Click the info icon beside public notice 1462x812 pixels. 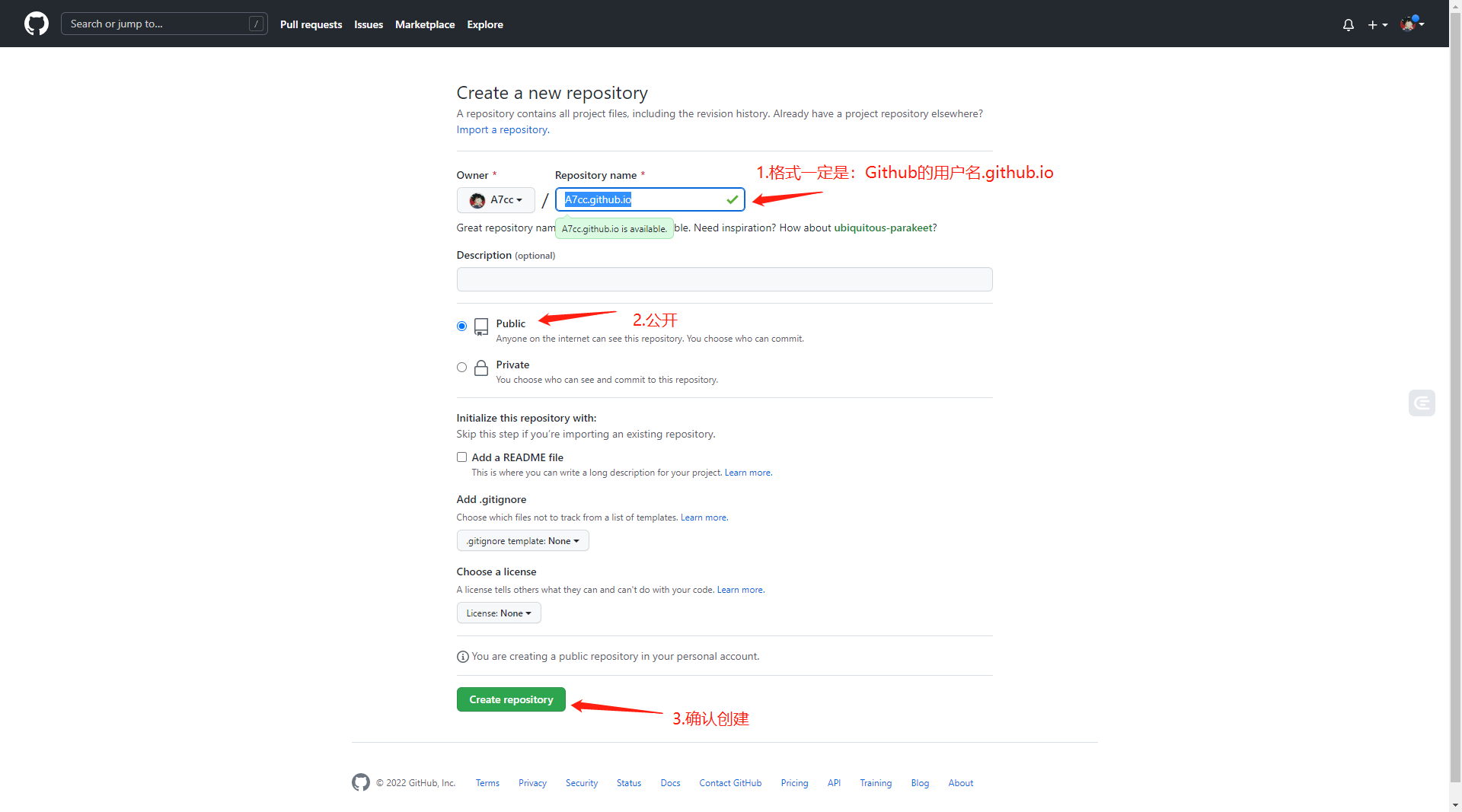462,657
